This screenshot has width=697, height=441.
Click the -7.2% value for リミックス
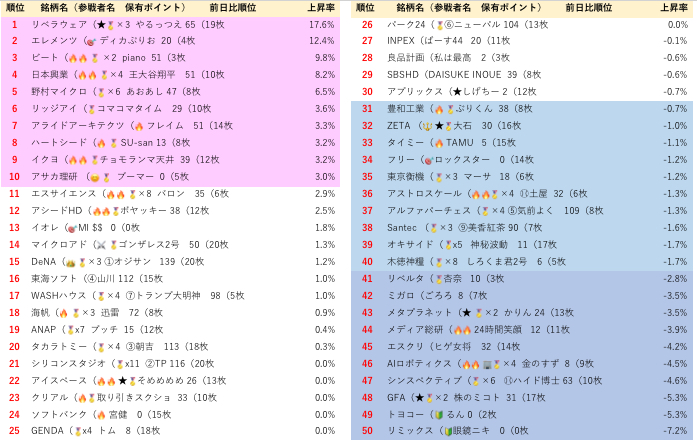[x=675, y=431]
